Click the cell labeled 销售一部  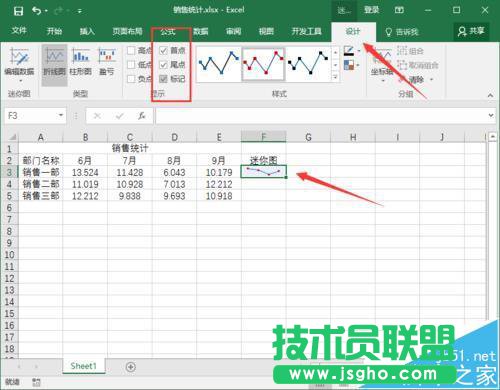(41, 172)
